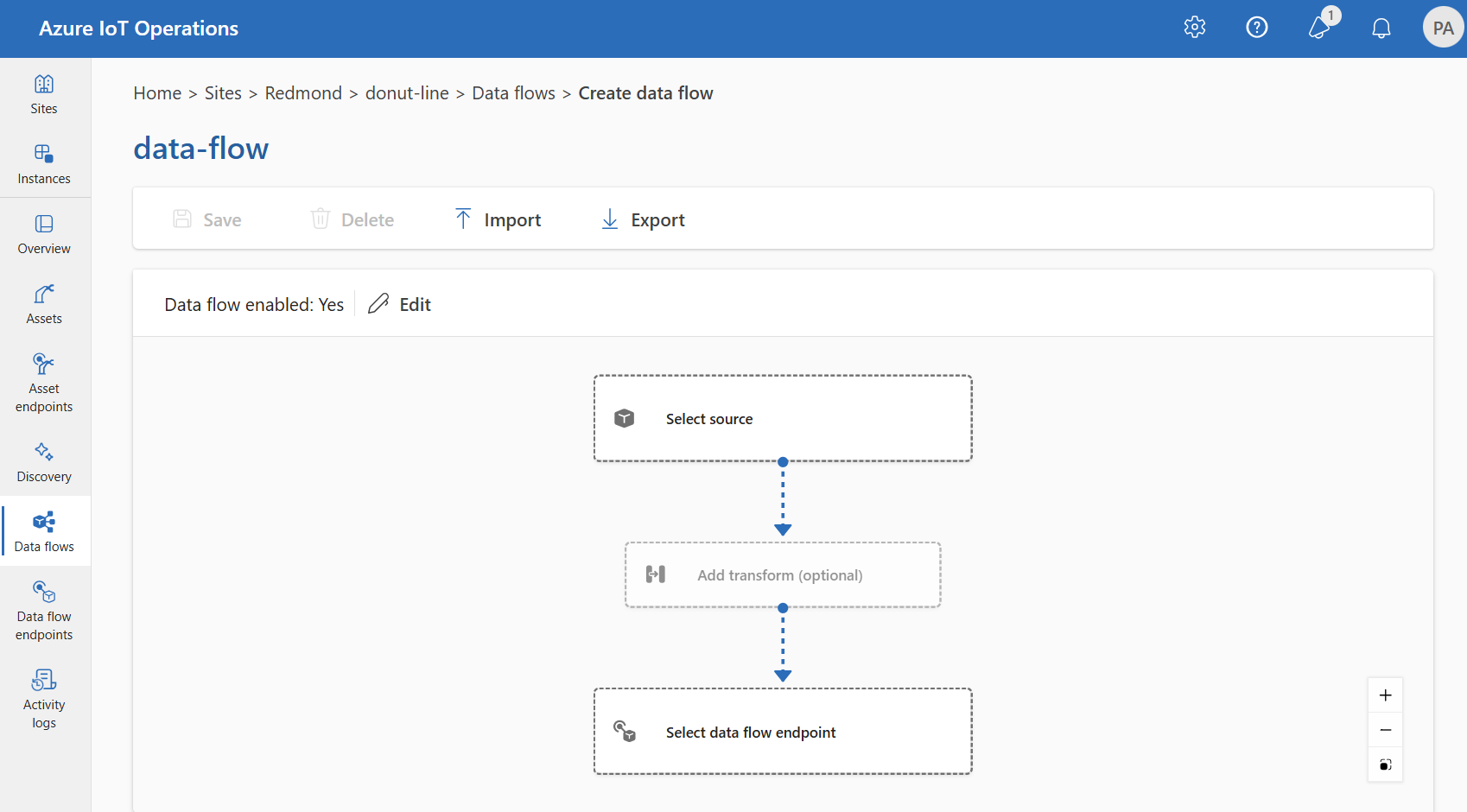Select a data flow endpoint node

tap(783, 732)
